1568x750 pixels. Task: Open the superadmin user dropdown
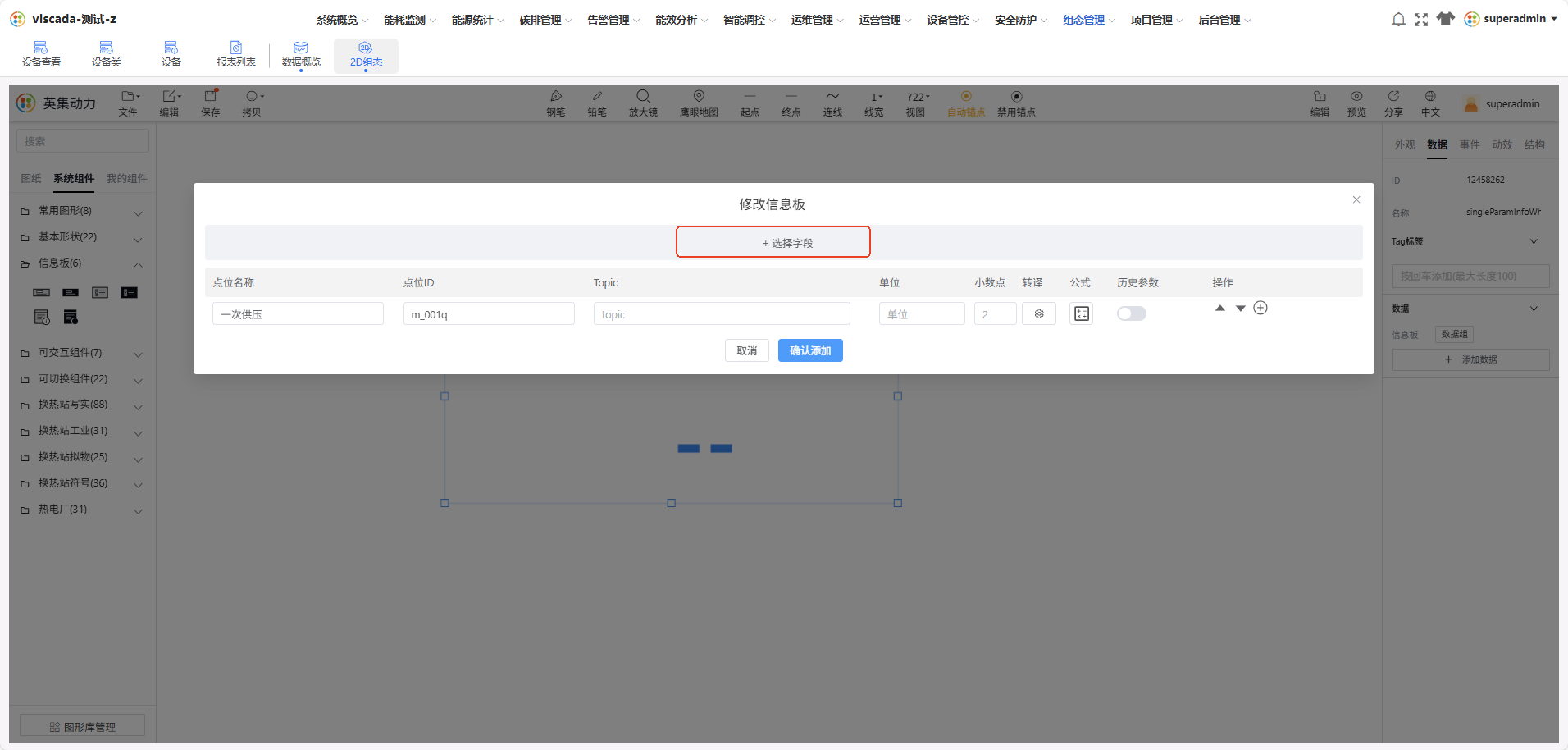1511,19
